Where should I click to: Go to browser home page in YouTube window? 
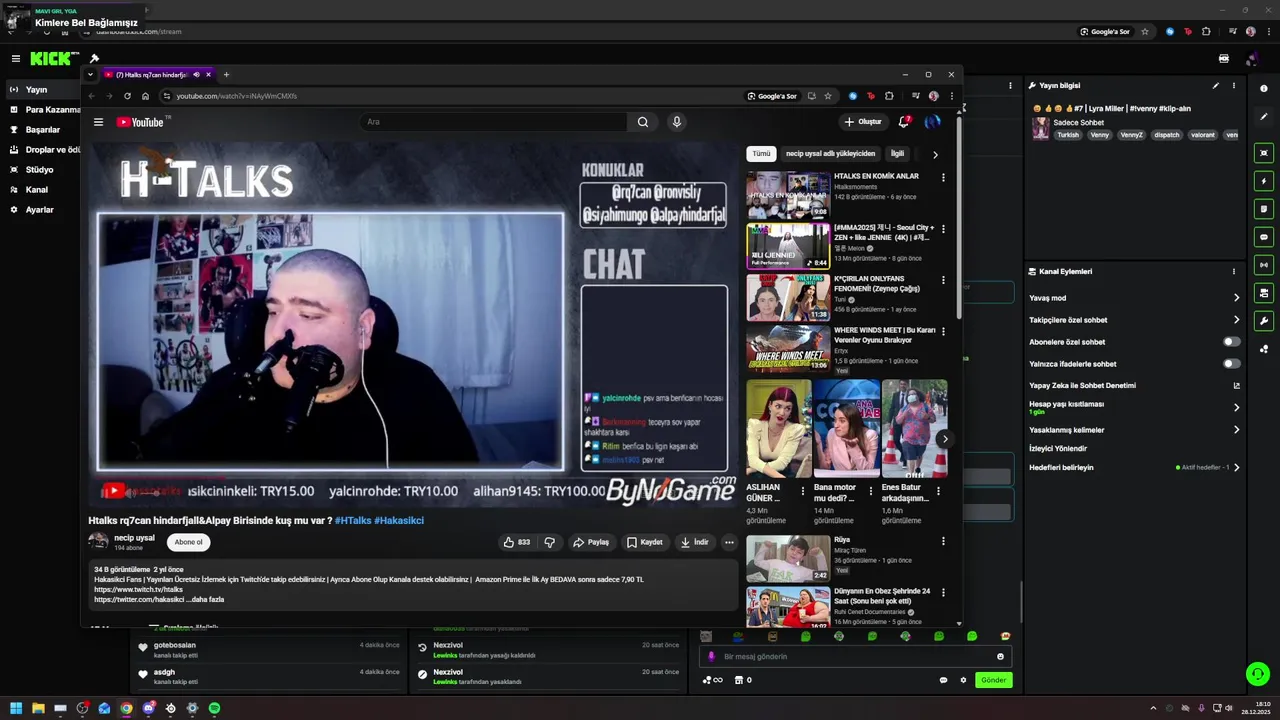pyautogui.click(x=145, y=96)
